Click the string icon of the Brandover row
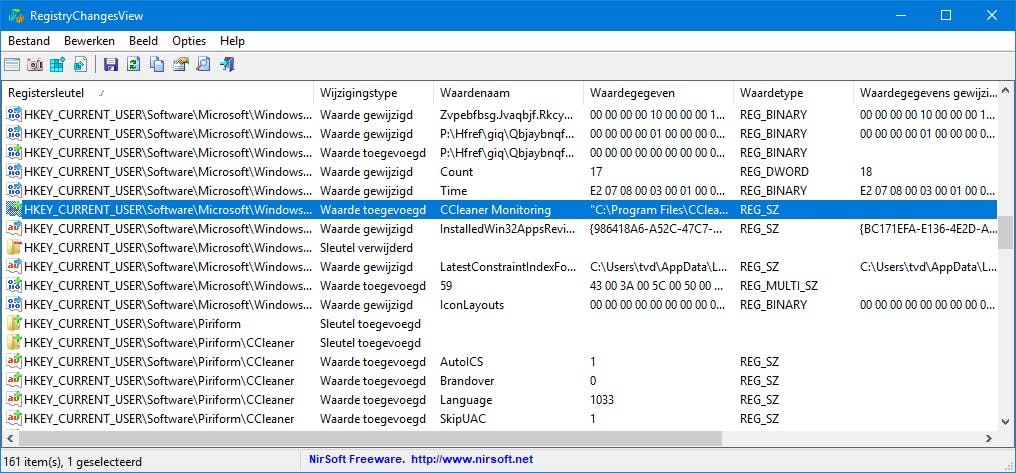Viewport: 1016px width, 473px height. (14, 380)
